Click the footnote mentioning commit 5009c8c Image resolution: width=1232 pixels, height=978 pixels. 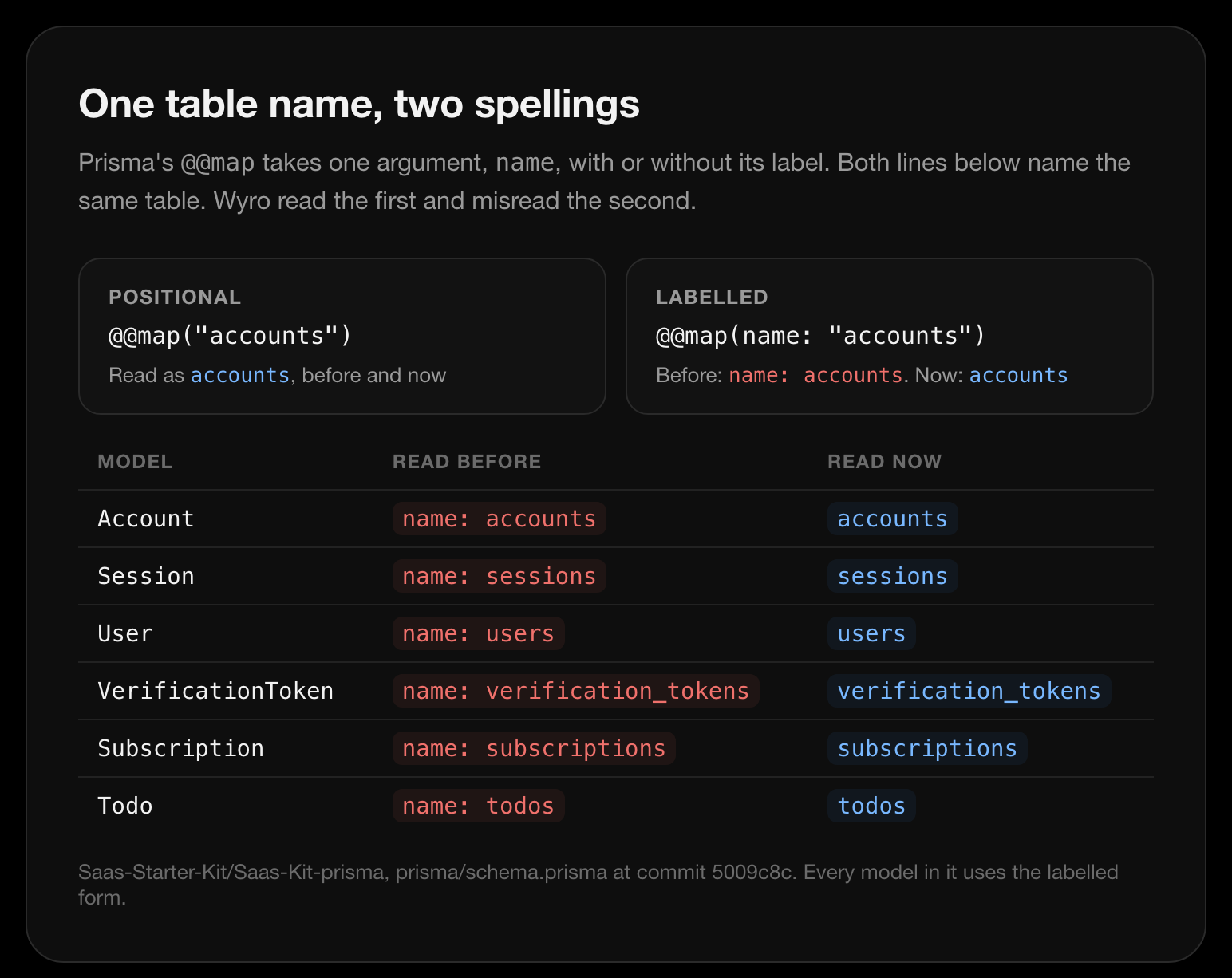598,885
